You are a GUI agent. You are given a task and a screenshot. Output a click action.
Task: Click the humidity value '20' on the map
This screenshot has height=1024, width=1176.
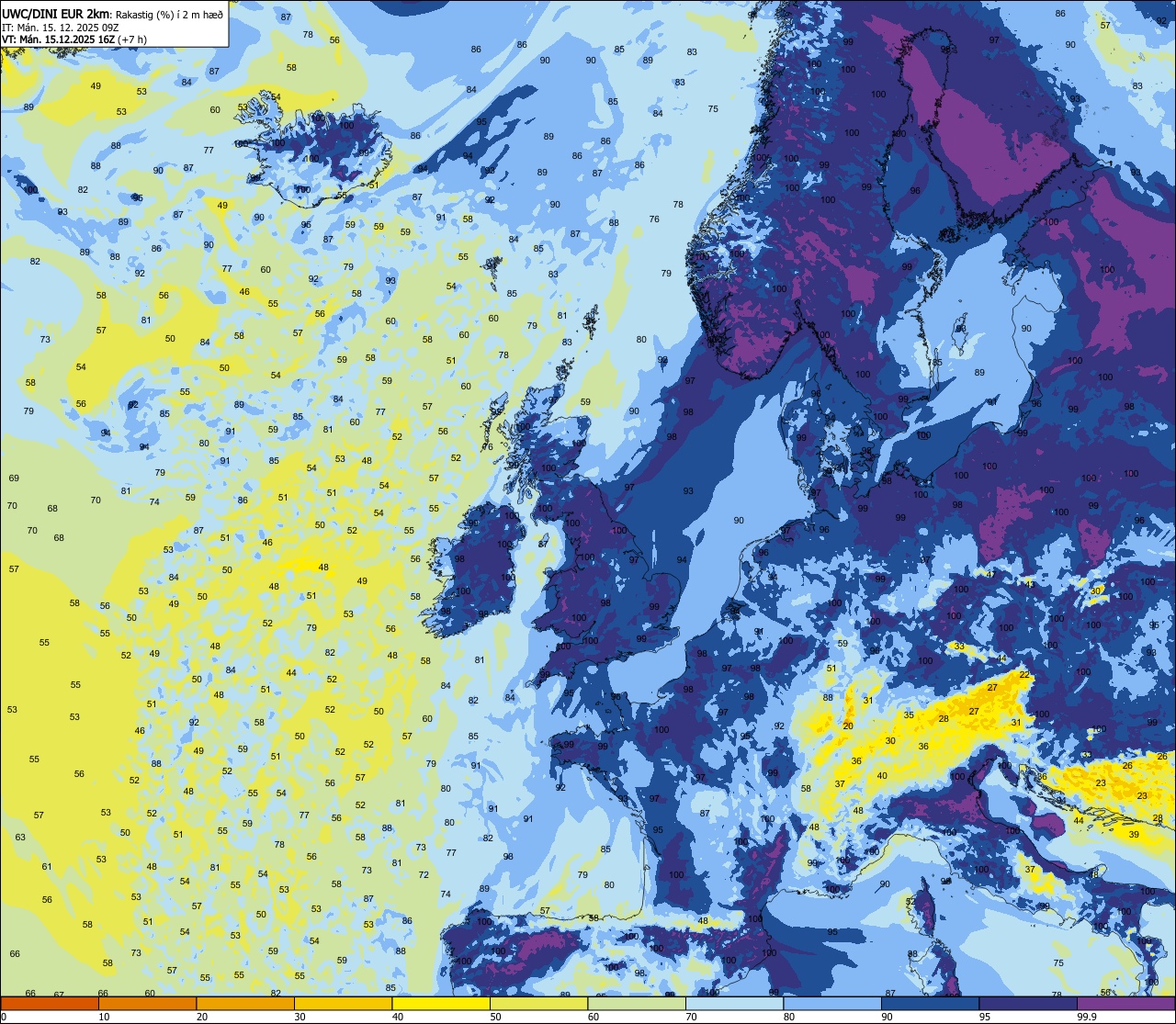click(x=848, y=726)
